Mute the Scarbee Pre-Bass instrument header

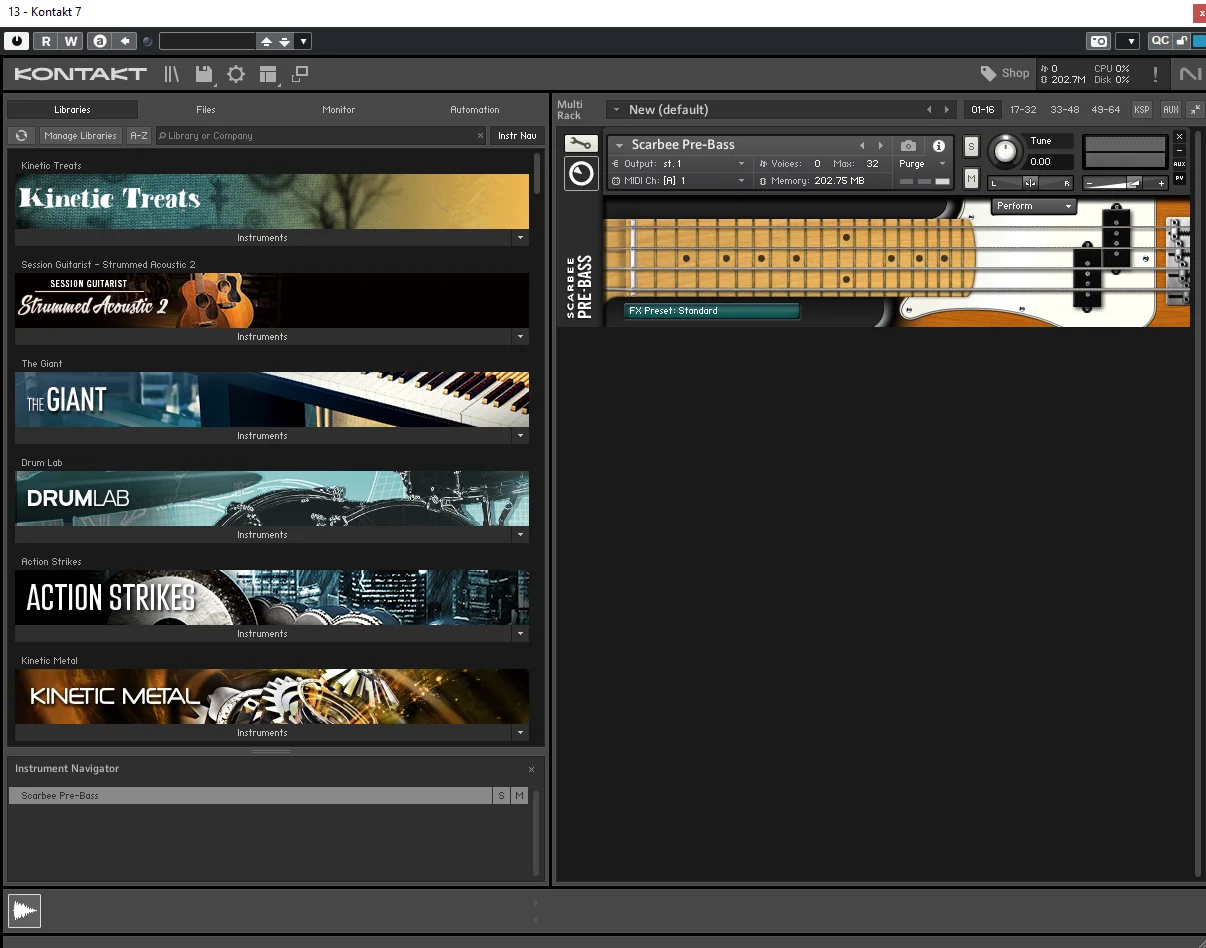(x=971, y=178)
